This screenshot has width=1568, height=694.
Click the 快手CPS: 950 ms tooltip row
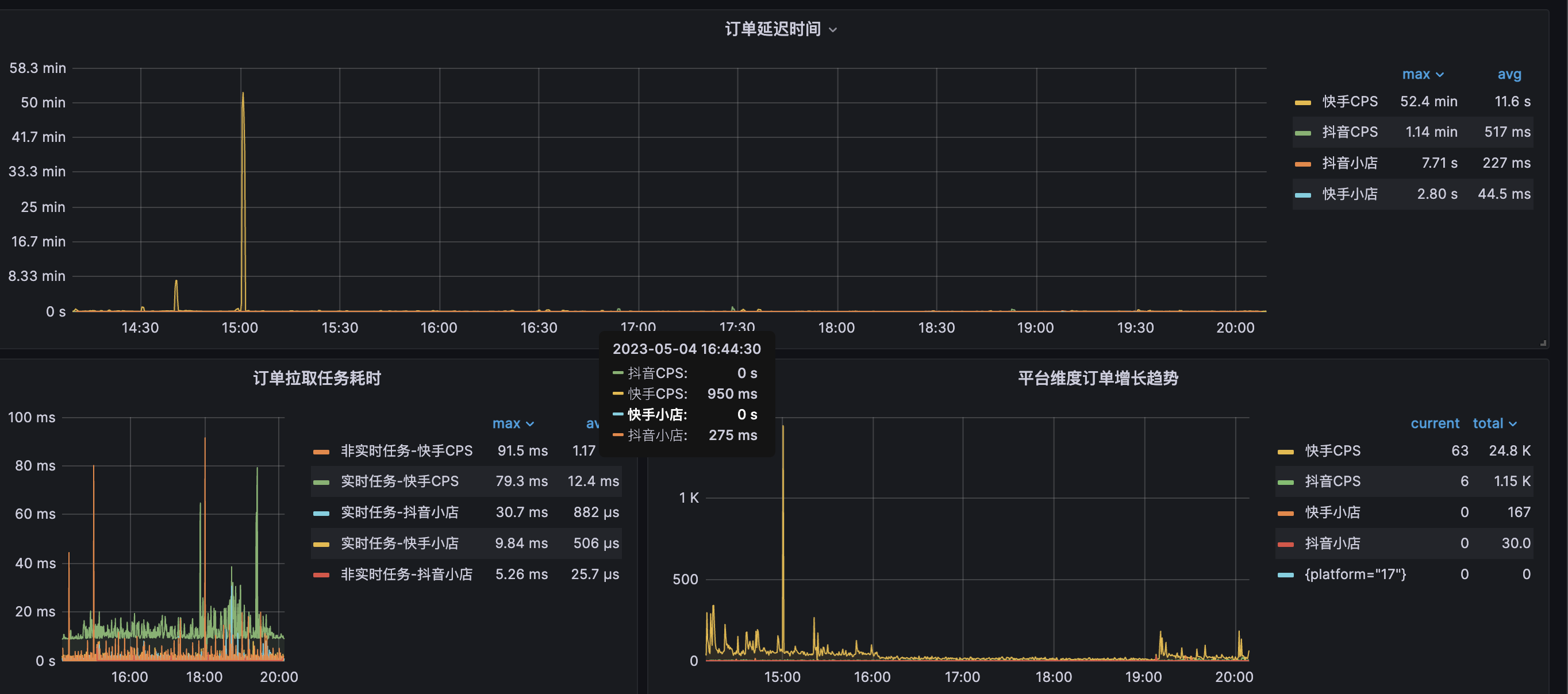685,394
